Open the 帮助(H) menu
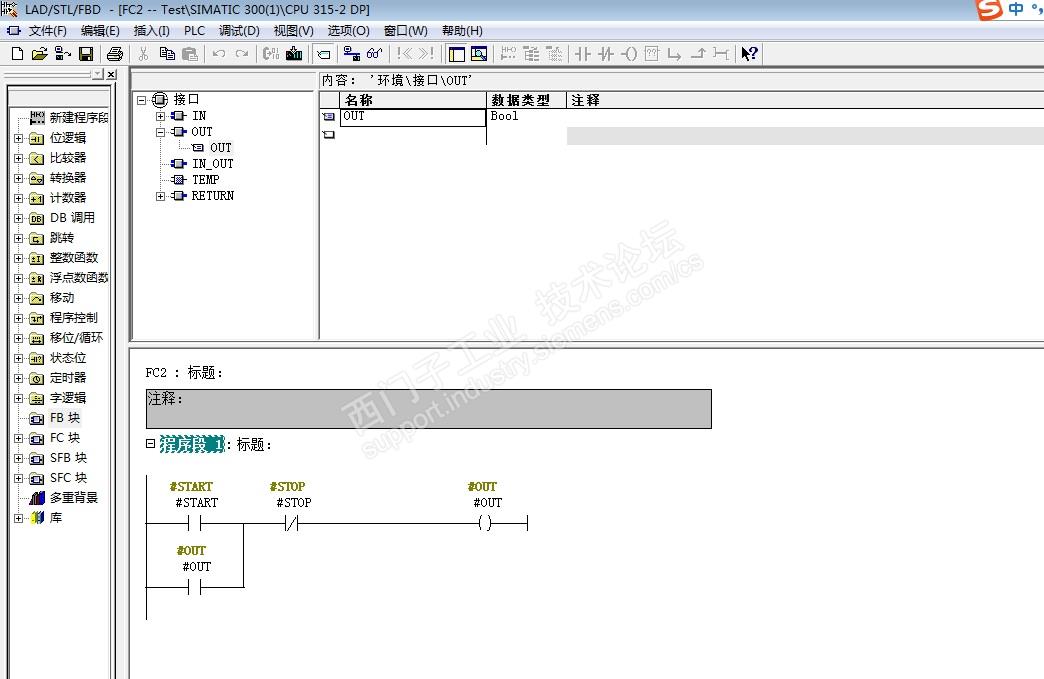The width and height of the screenshot is (1044, 679). coord(462,31)
